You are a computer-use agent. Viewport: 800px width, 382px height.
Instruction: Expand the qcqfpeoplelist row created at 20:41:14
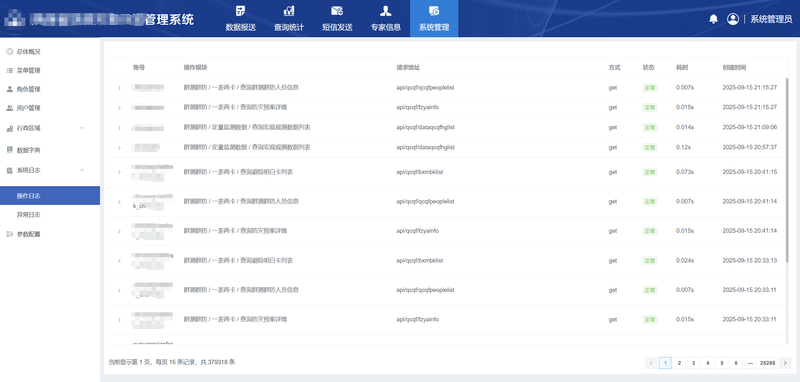click(x=119, y=202)
